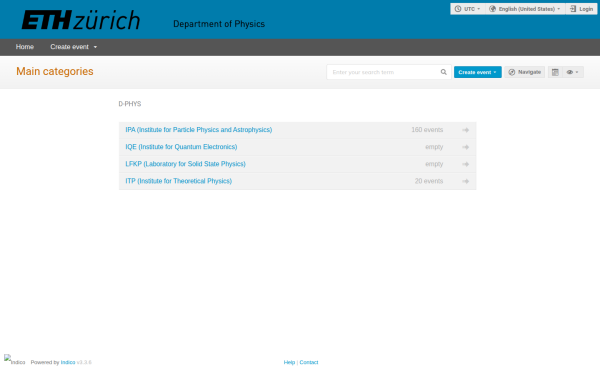Open the Create event menu in the navigation bar

pos(73,47)
